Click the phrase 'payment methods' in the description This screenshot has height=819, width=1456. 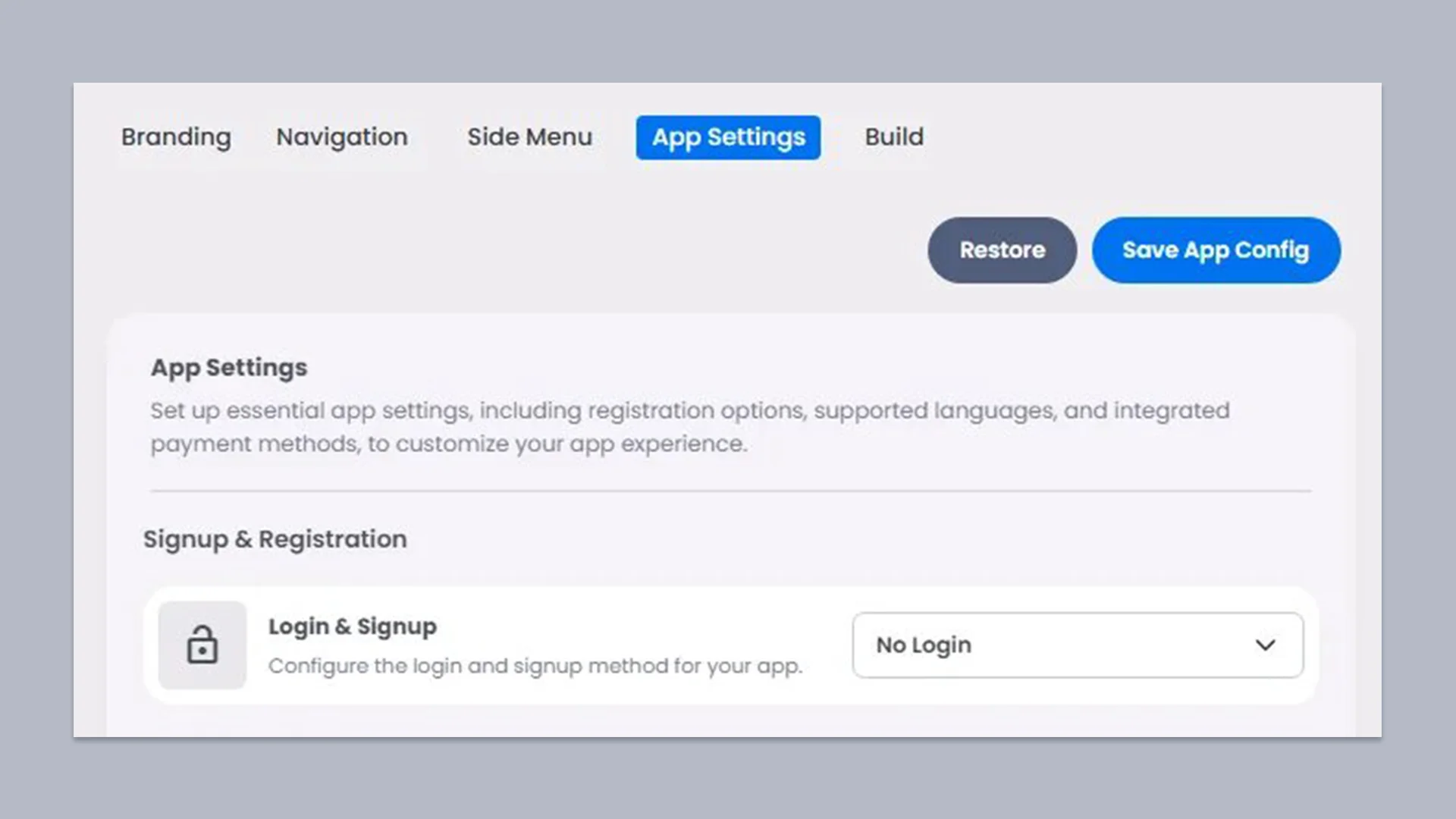pyautogui.click(x=254, y=444)
